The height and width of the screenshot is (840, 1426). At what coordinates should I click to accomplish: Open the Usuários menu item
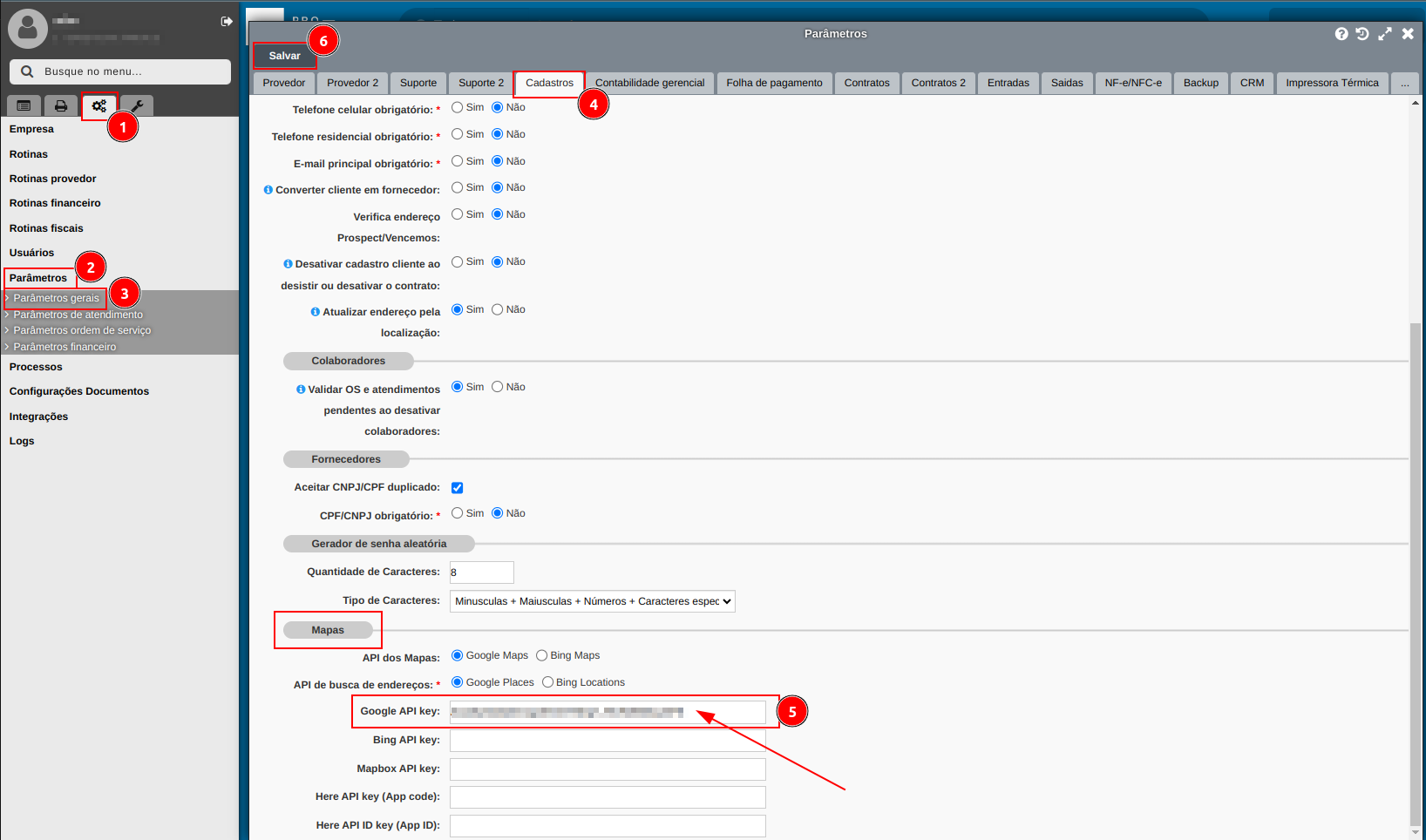[x=31, y=253]
